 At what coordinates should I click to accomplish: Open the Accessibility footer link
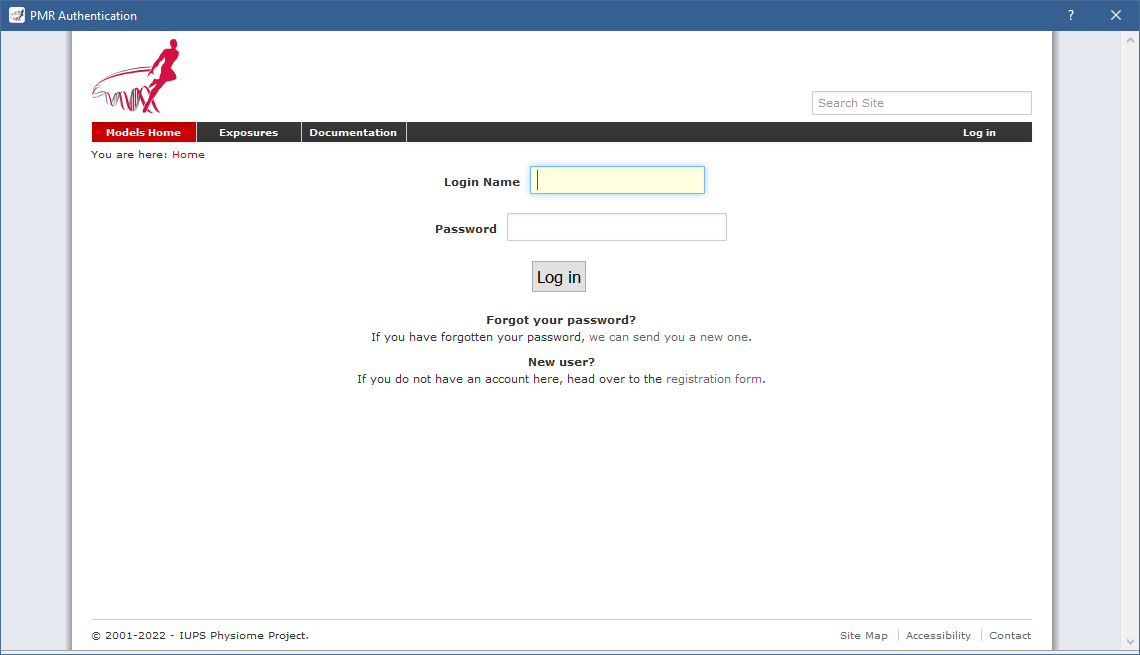(x=938, y=636)
